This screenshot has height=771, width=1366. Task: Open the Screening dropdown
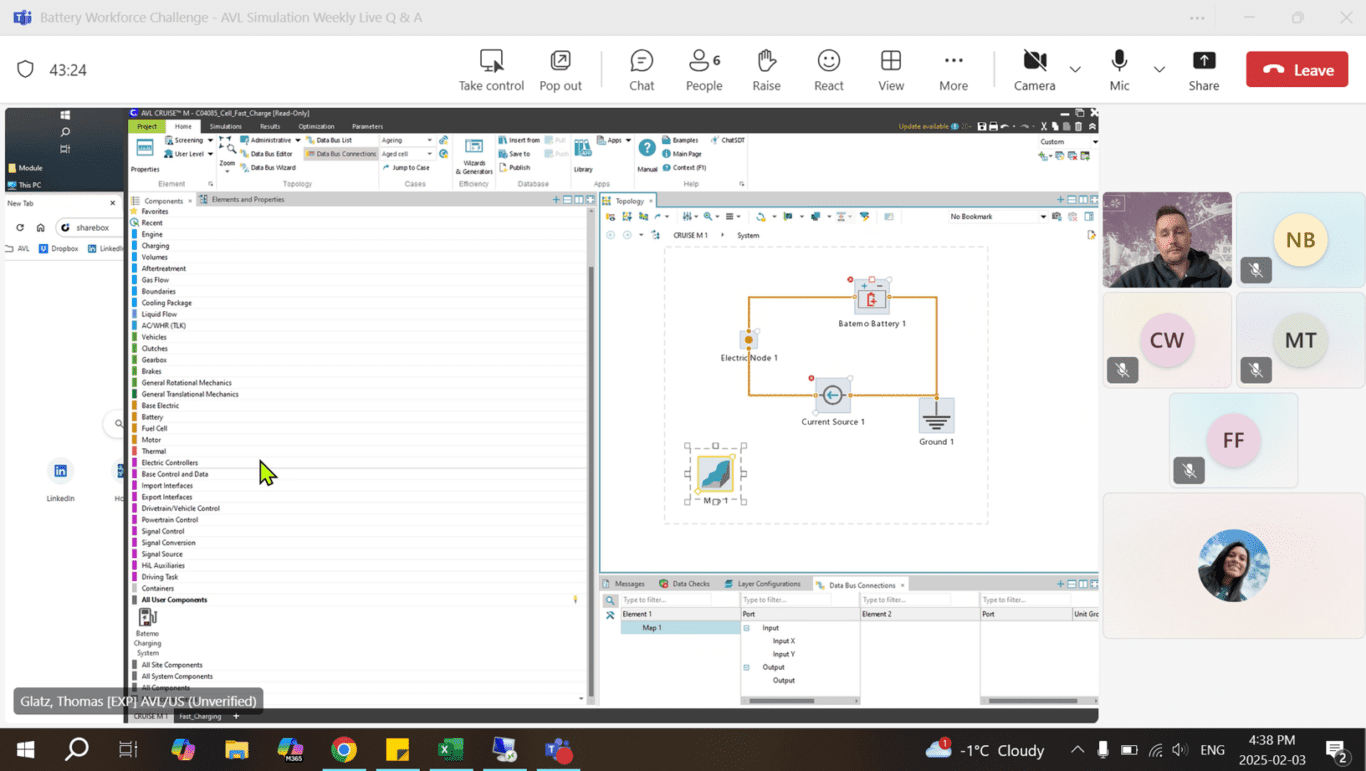189,140
